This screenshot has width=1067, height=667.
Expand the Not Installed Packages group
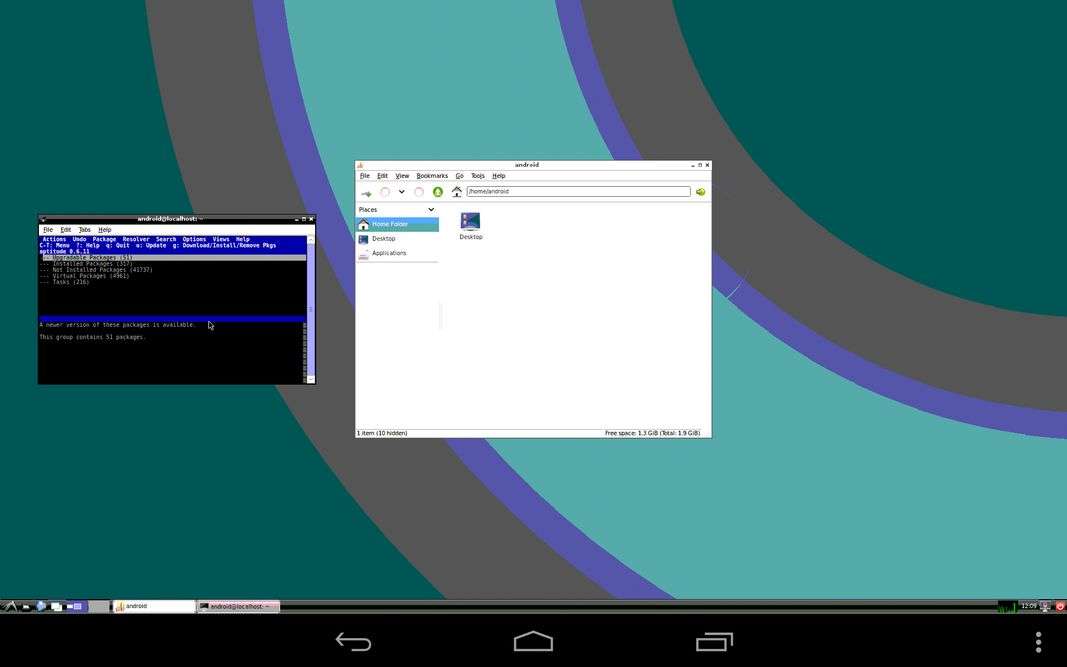point(102,270)
